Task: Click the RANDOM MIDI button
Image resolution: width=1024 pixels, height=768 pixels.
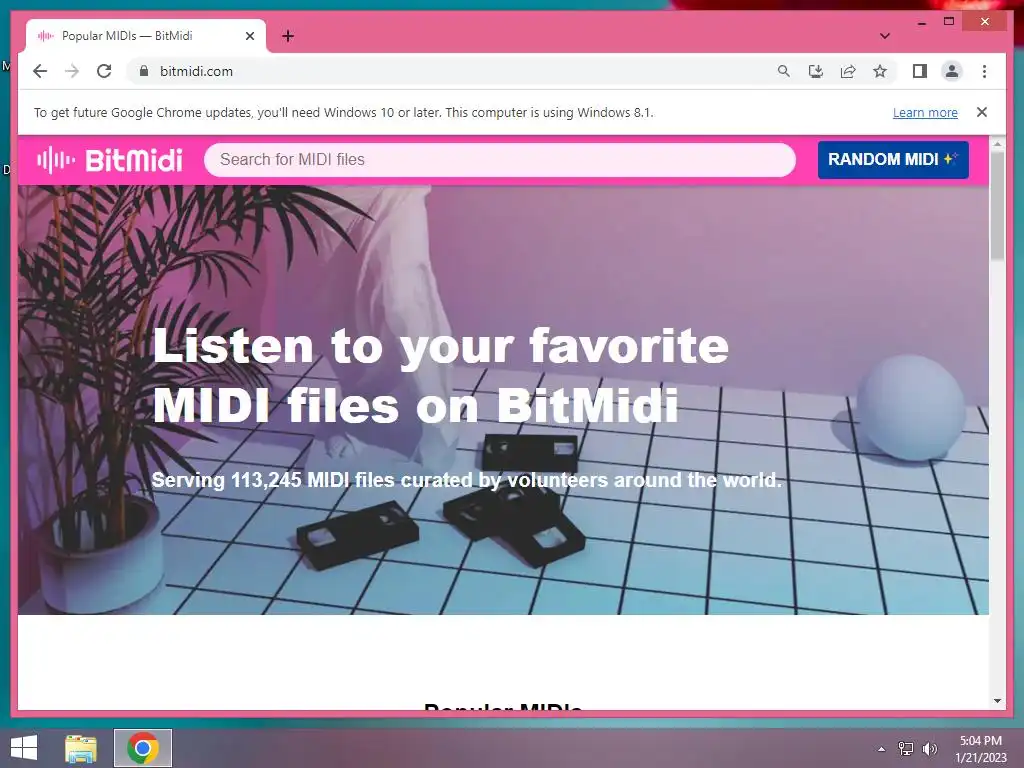Action: (x=893, y=160)
